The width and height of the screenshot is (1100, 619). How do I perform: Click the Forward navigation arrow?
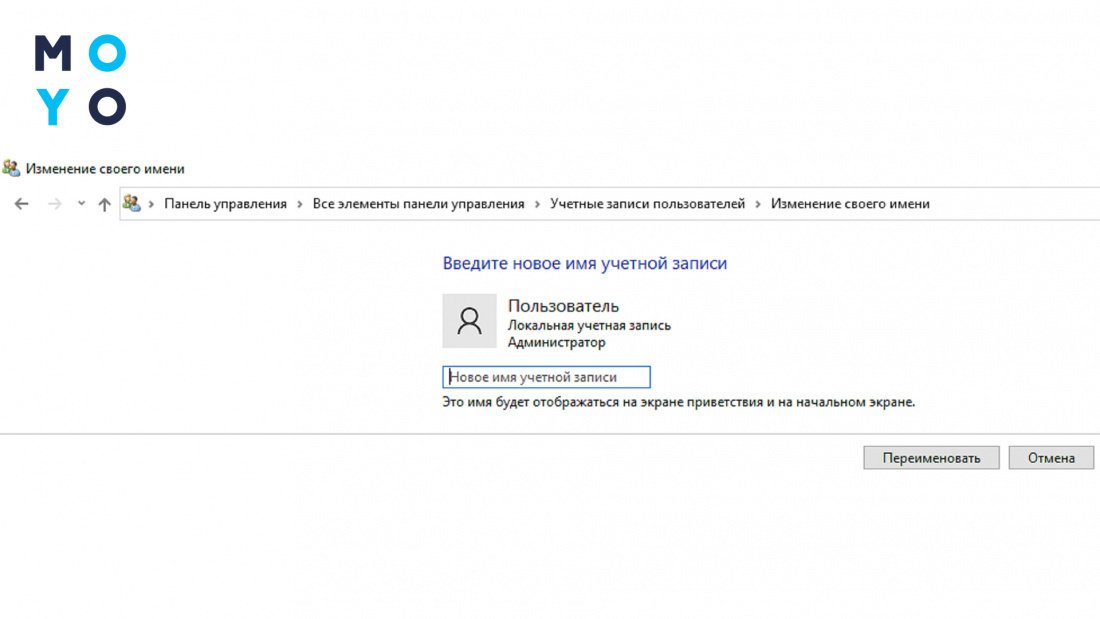point(55,204)
